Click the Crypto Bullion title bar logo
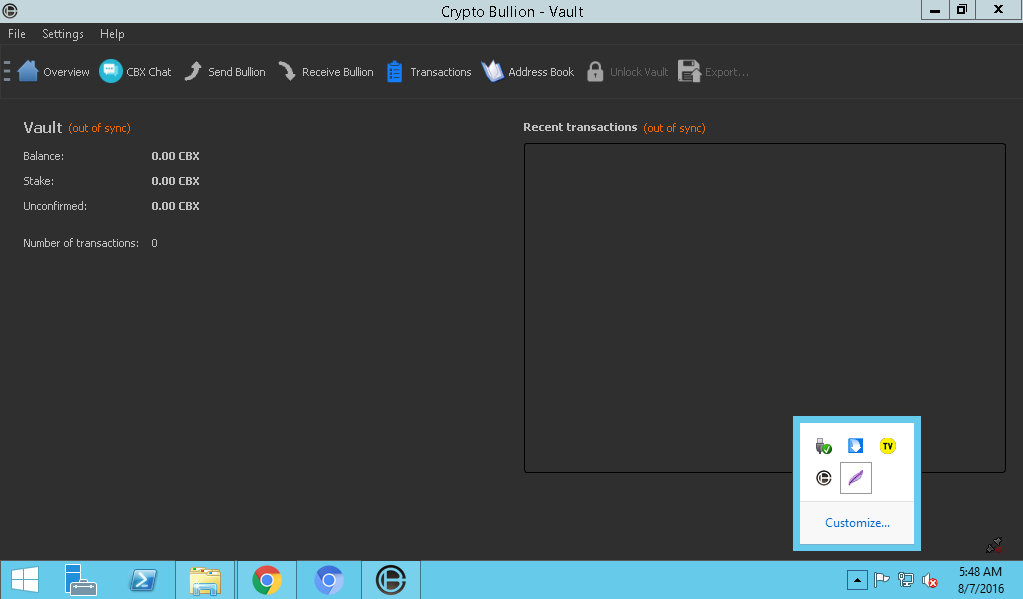Image resolution: width=1023 pixels, height=599 pixels. click(10, 11)
